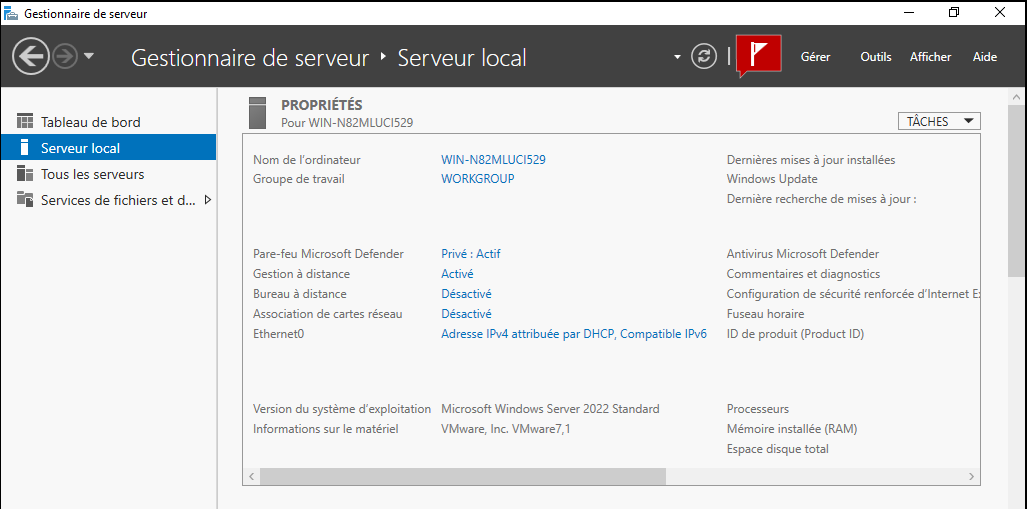Click Dernières mises à jour installées label

[x=811, y=159]
